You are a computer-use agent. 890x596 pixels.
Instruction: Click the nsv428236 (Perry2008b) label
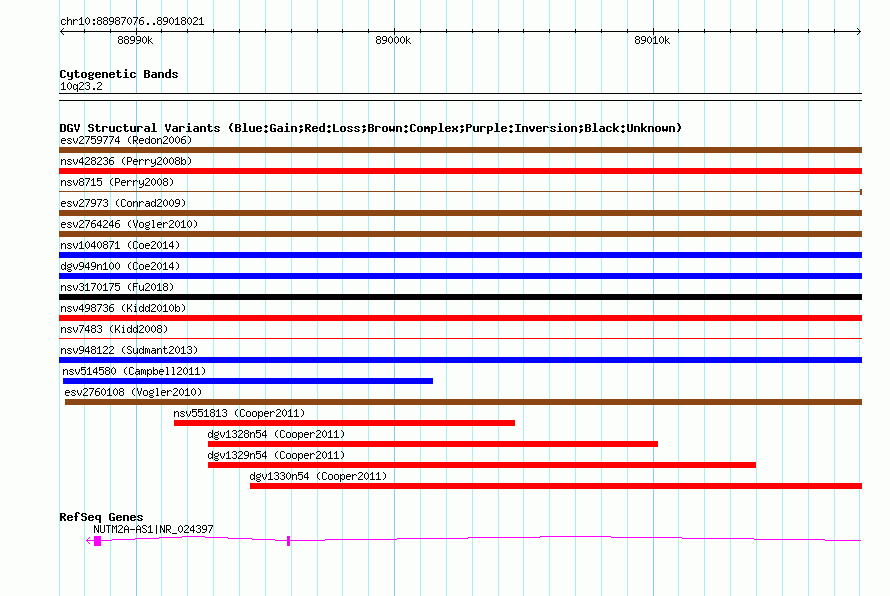(126, 161)
